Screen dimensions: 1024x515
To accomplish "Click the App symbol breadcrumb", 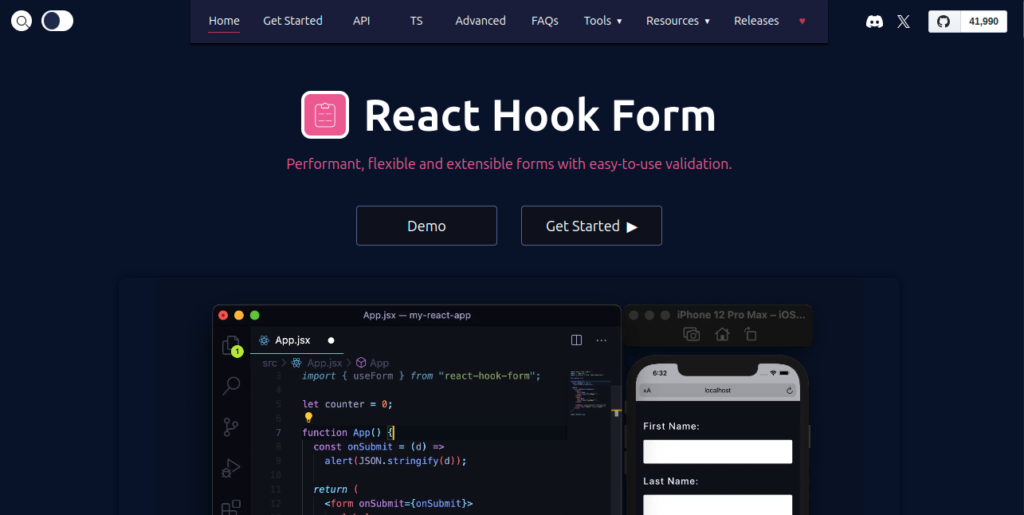I will (x=372, y=363).
